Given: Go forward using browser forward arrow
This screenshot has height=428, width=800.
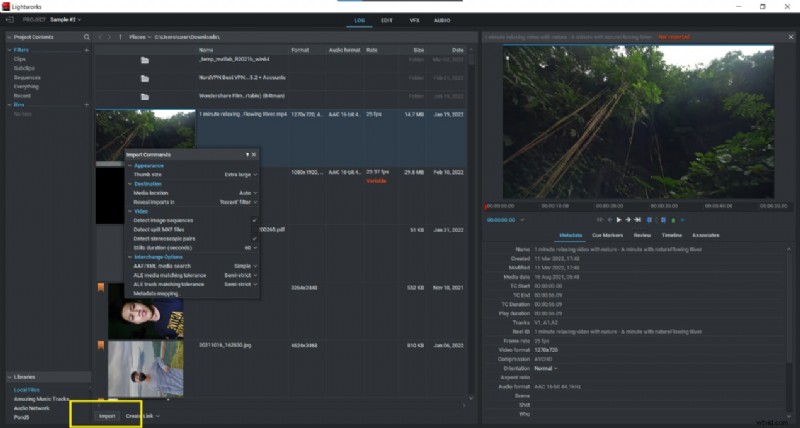Looking at the screenshot, I should click(x=109, y=37).
